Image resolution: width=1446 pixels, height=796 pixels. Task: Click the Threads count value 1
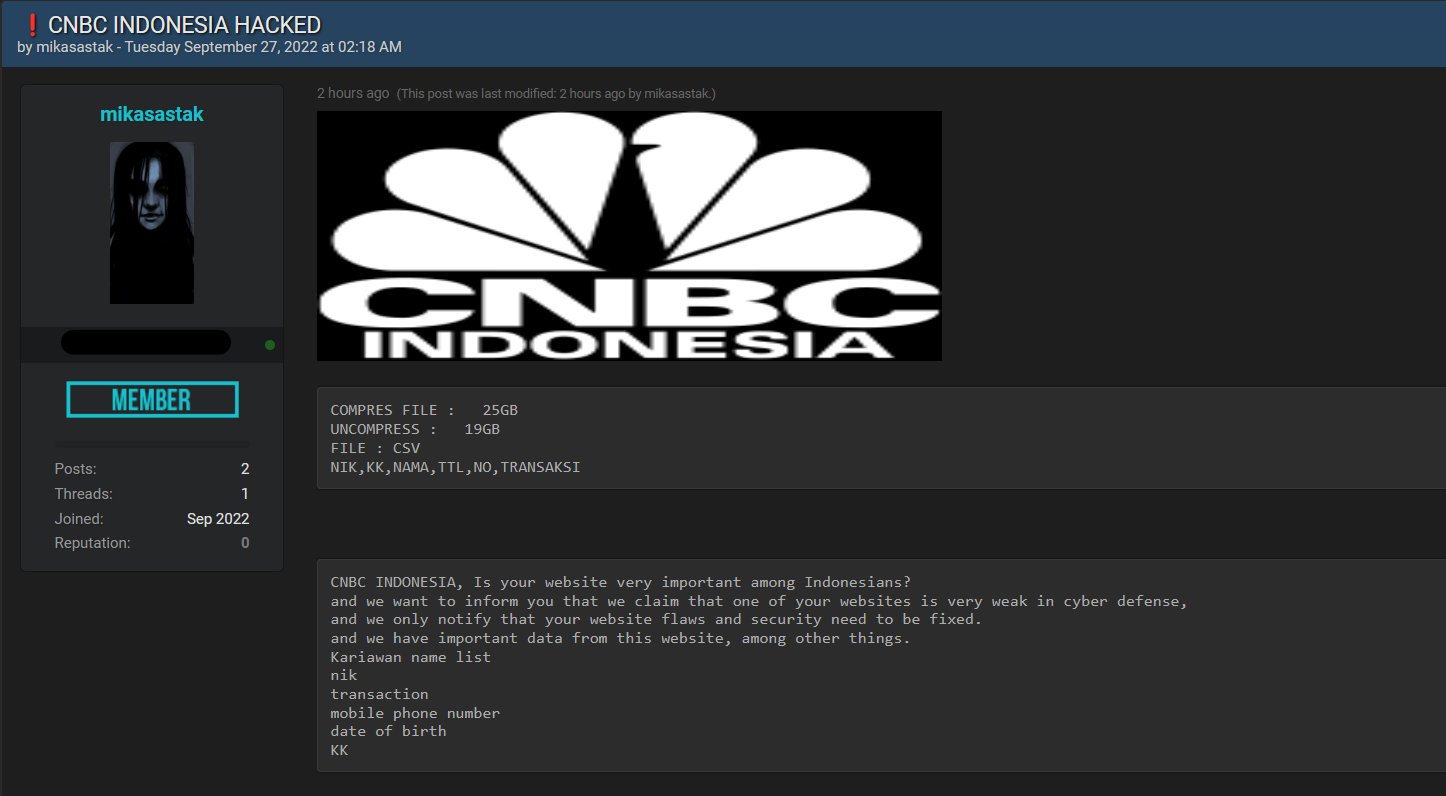pos(245,494)
